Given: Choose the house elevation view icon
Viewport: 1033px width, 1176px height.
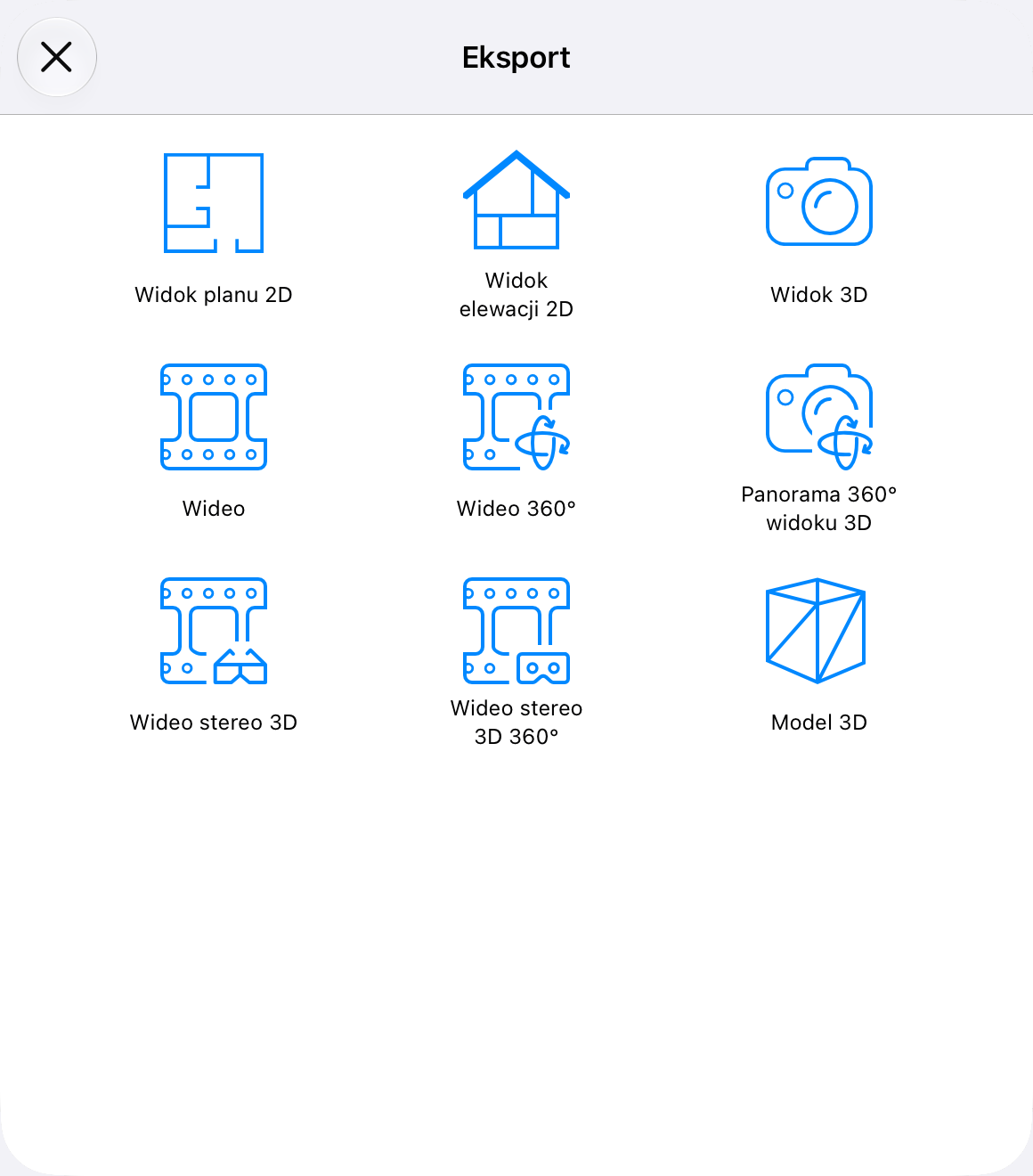Looking at the screenshot, I should pyautogui.click(x=516, y=200).
